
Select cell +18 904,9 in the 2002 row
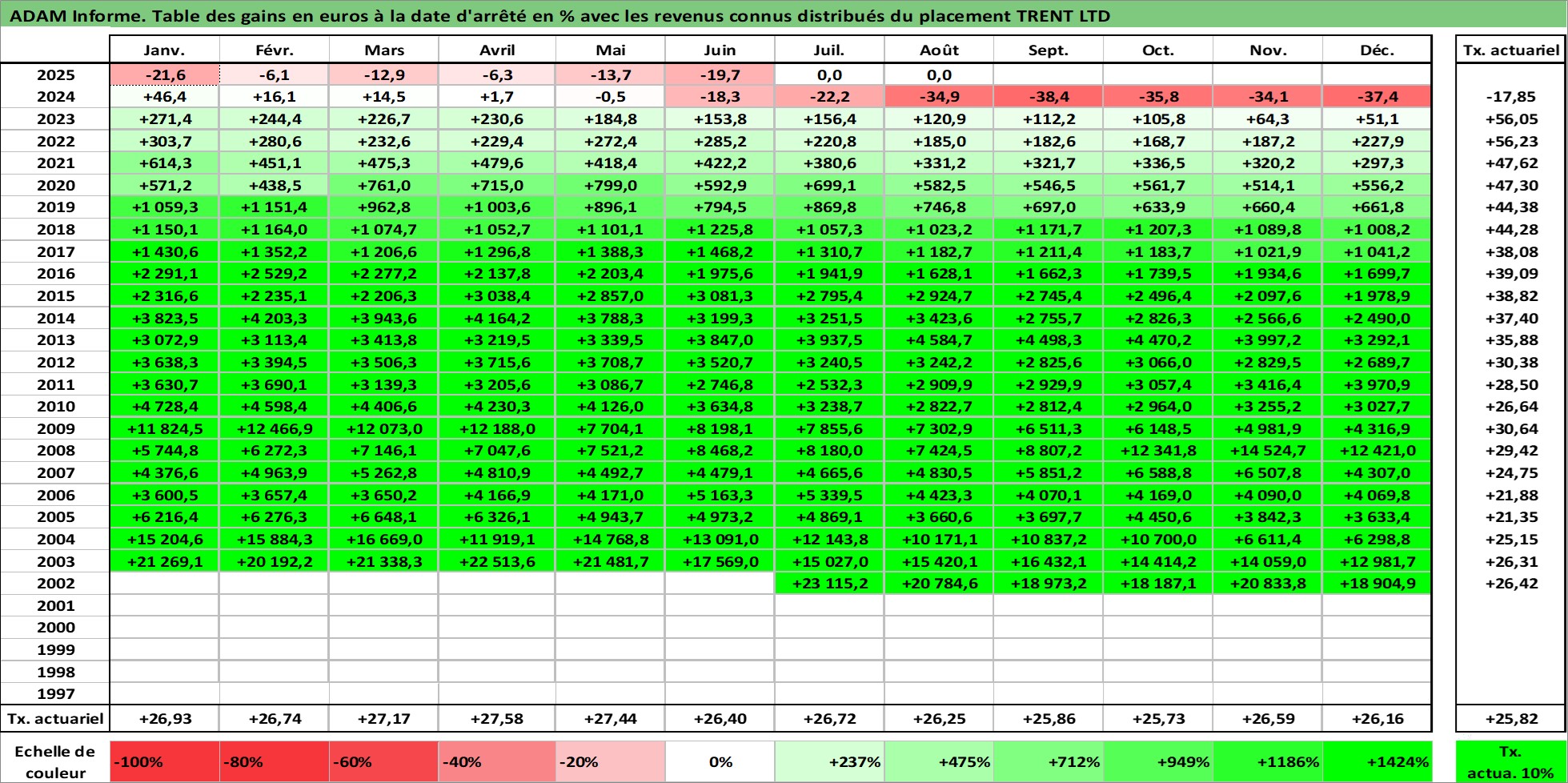pos(1377,584)
